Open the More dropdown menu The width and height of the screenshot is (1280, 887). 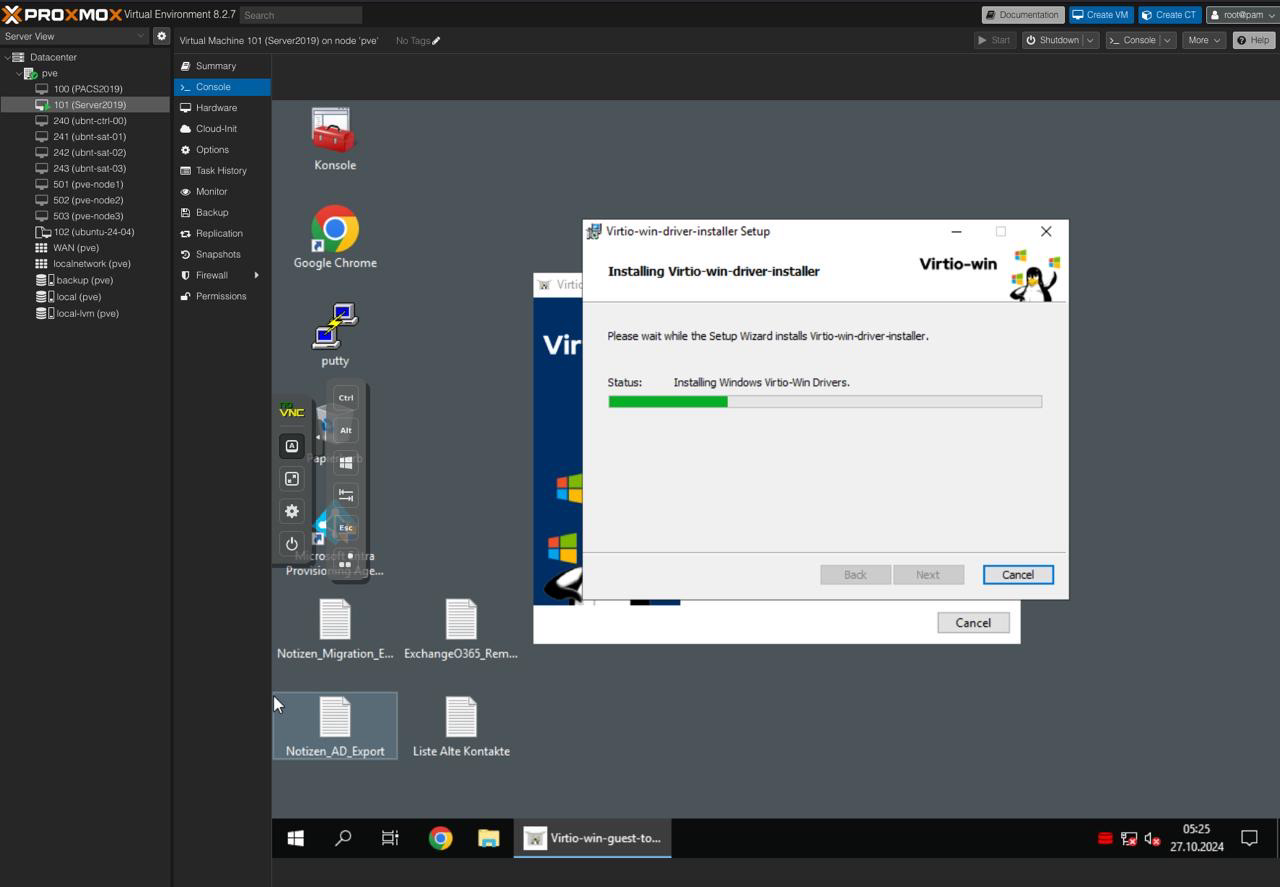(x=1203, y=40)
